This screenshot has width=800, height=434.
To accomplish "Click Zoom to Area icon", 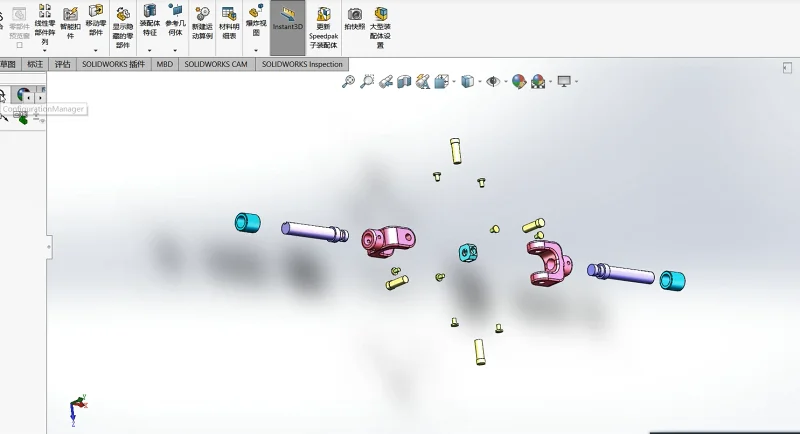I will 367,81.
